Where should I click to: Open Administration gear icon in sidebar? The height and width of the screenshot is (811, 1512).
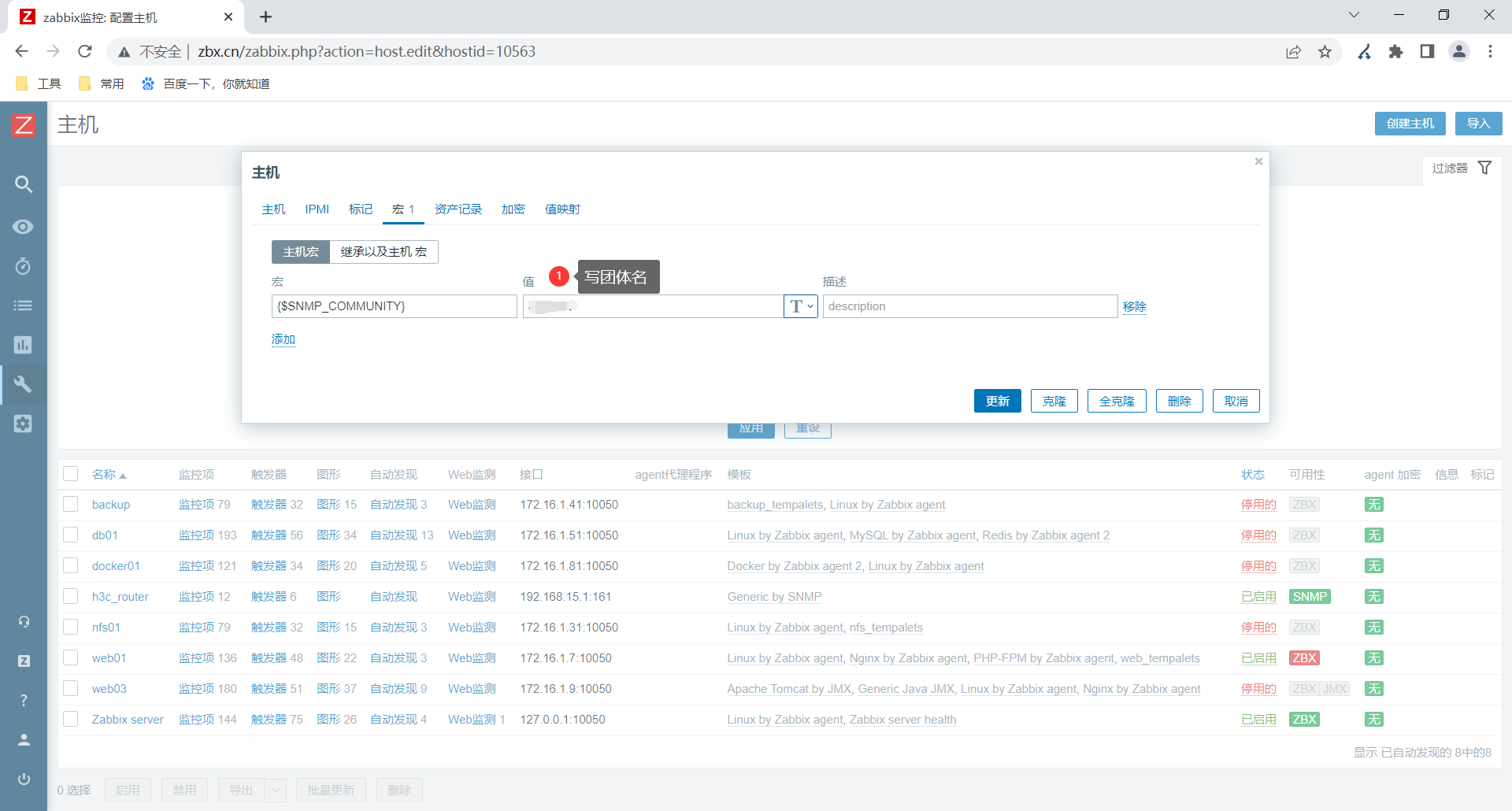coord(24,424)
